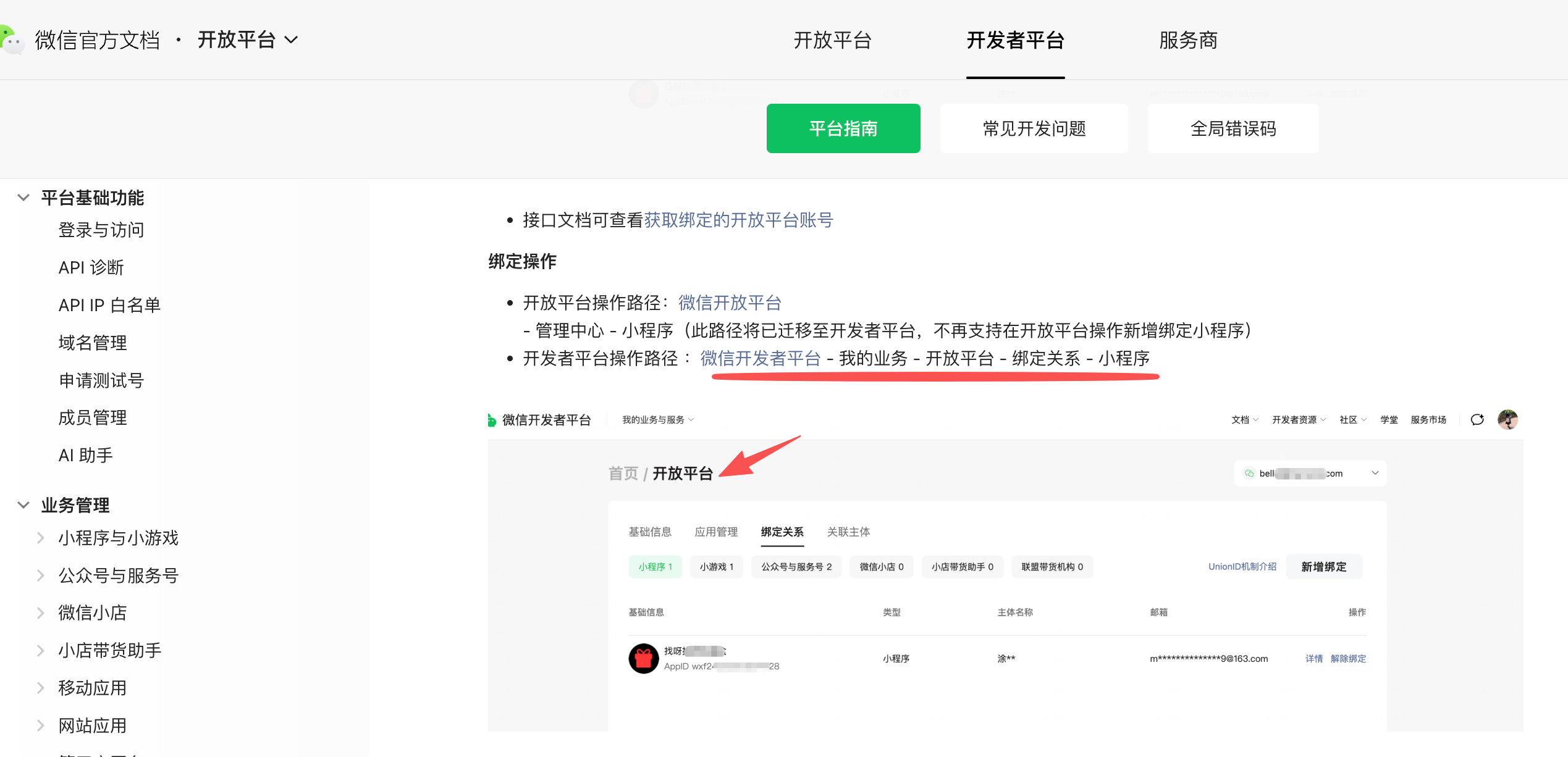Expand the 微信小店 sidebar chevron
The image size is (1568, 757).
(41, 613)
